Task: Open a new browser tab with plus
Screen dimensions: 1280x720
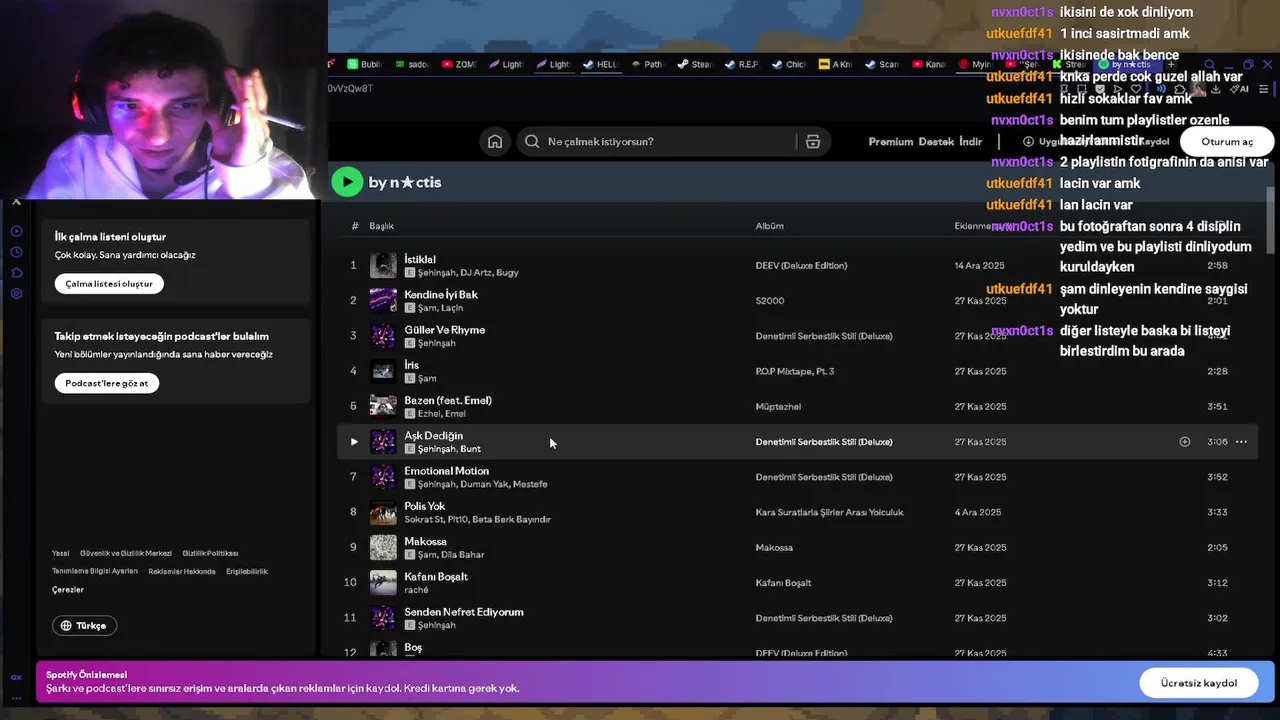Action: pos(1171,64)
